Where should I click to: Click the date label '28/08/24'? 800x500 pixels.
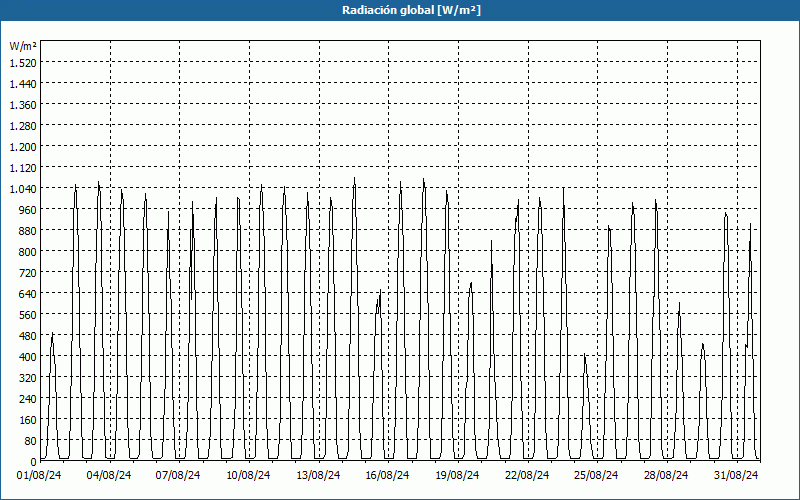(x=666, y=476)
